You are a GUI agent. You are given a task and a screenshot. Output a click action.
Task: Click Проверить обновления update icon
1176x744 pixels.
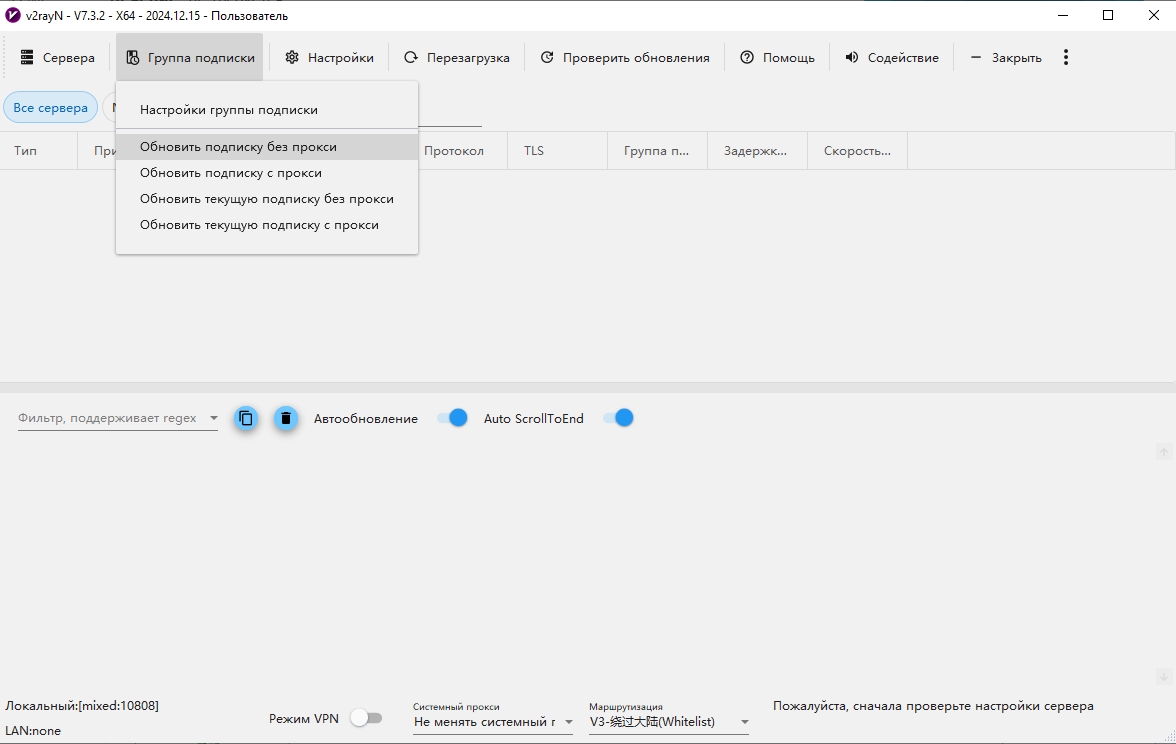click(547, 58)
